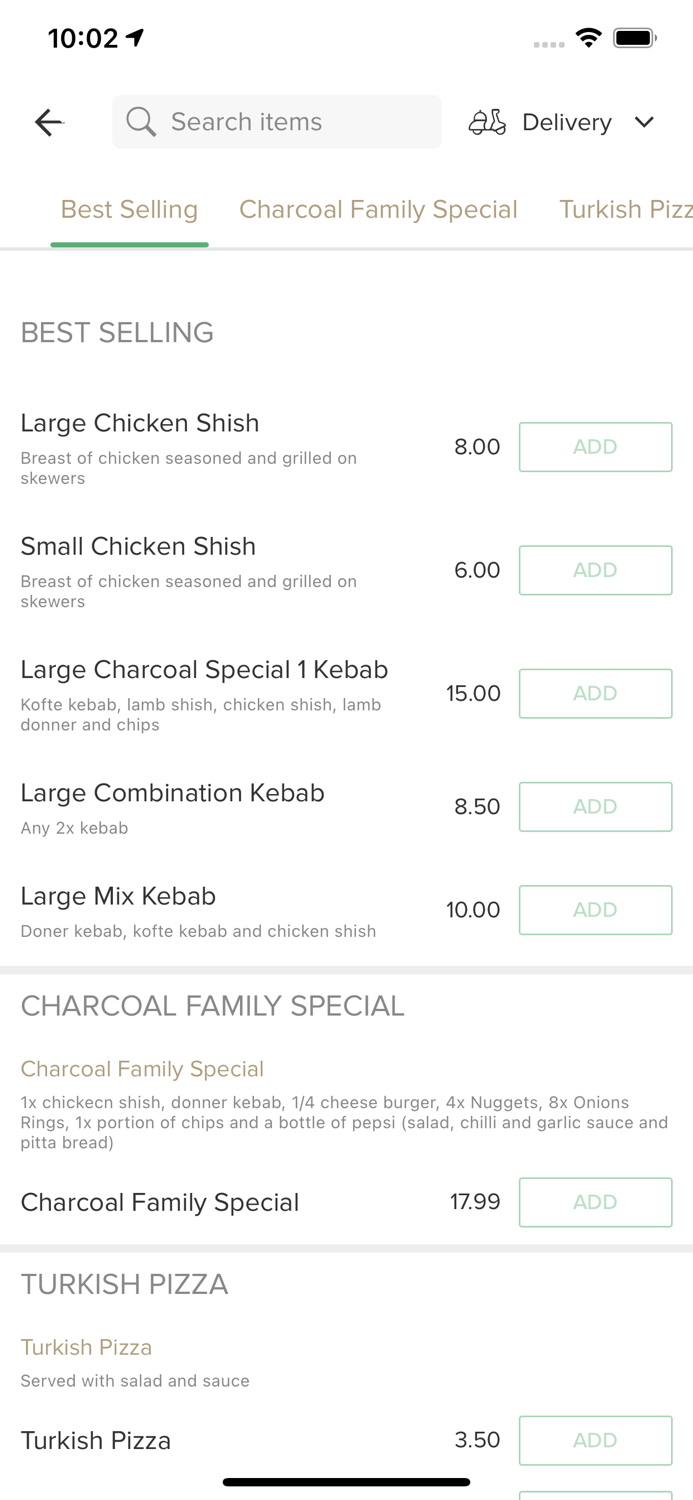Add the Turkish Pizza for 3.50
The image size is (693, 1500).
click(595, 1440)
